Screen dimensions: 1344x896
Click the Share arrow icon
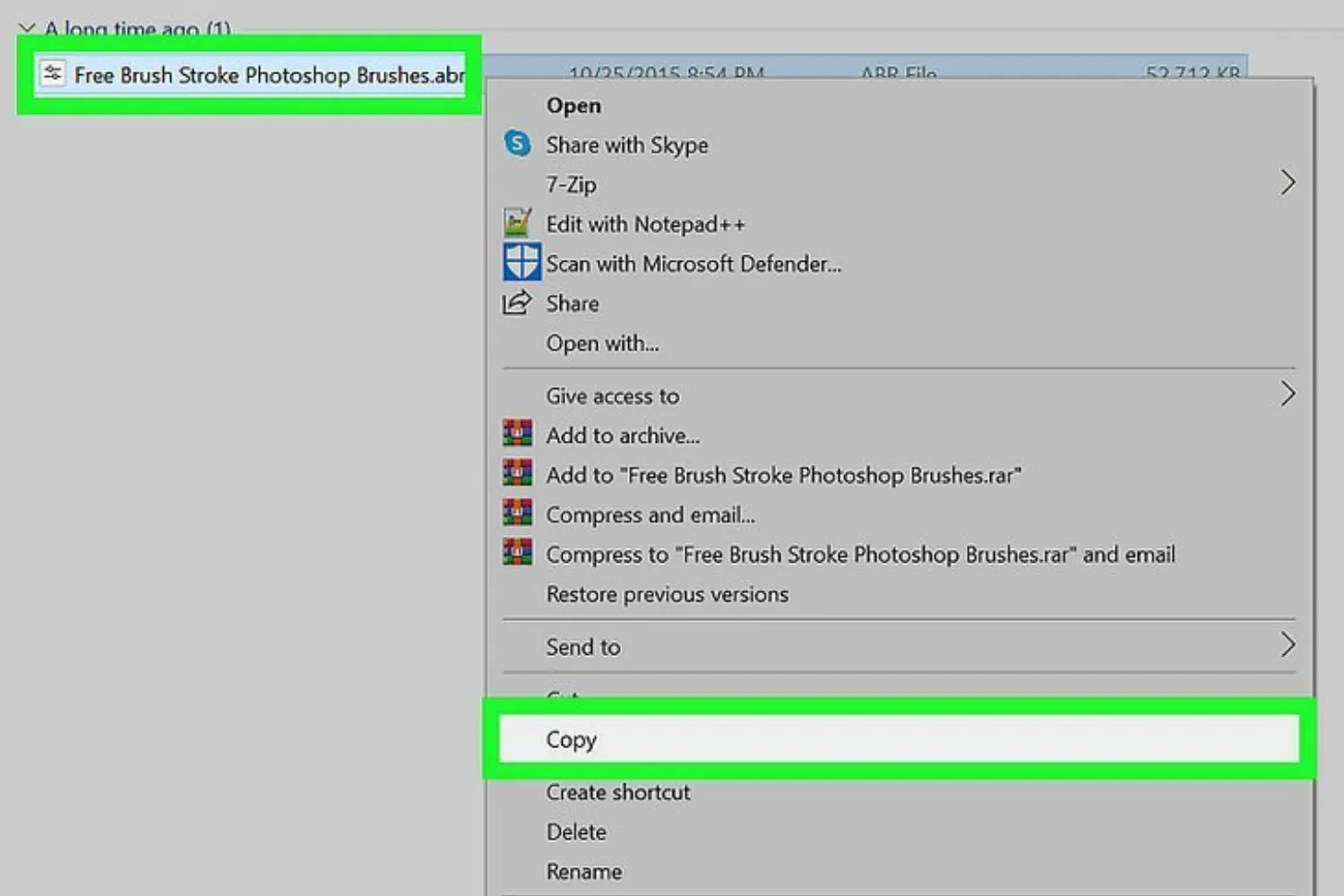coord(516,303)
